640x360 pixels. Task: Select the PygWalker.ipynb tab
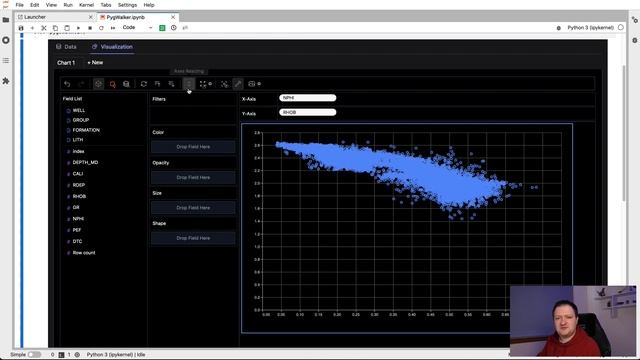click(x=138, y=17)
